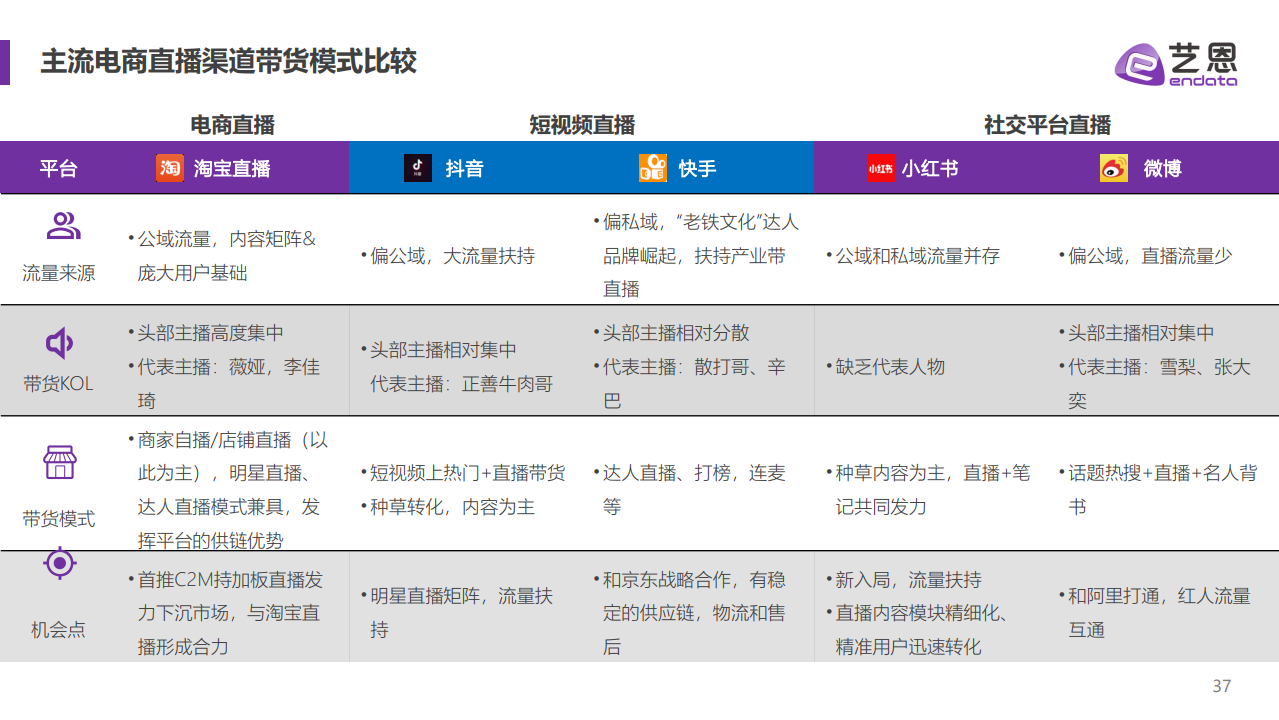The height and width of the screenshot is (720, 1279).
Task: Click the cell 话题热搜+直播+名人背书
Action: point(1158,490)
